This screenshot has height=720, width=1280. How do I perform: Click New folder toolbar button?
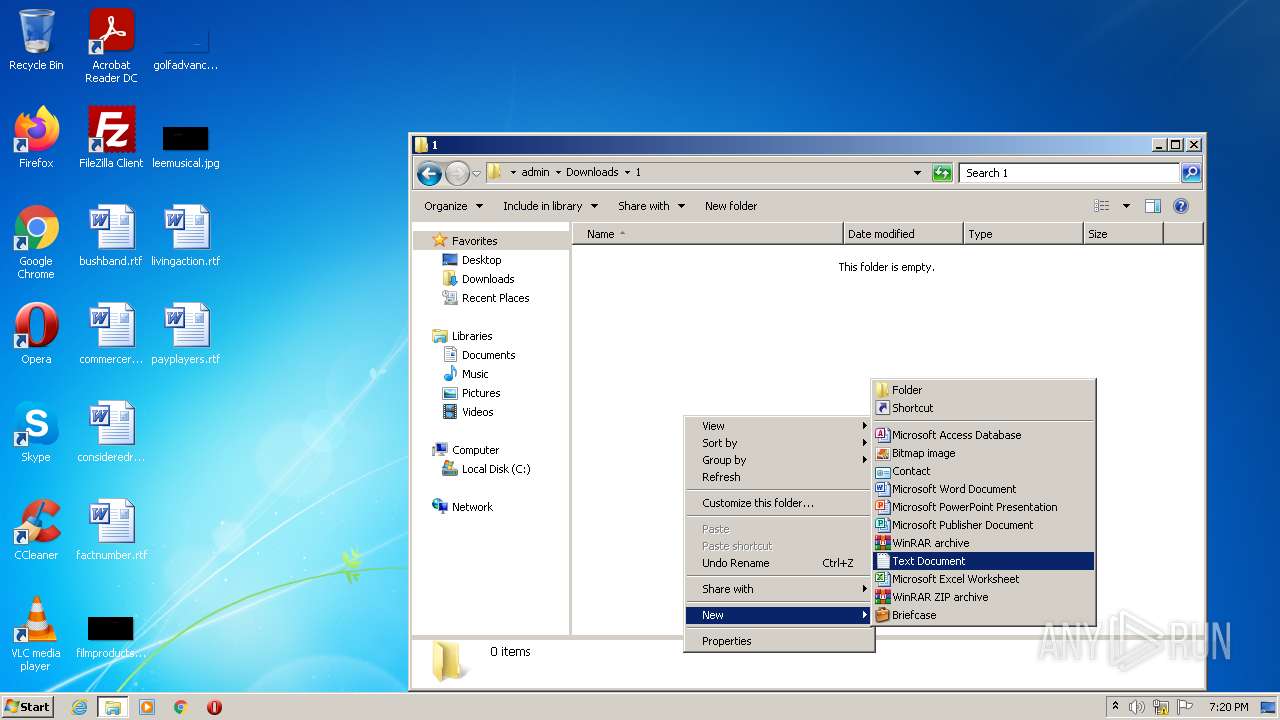point(731,206)
